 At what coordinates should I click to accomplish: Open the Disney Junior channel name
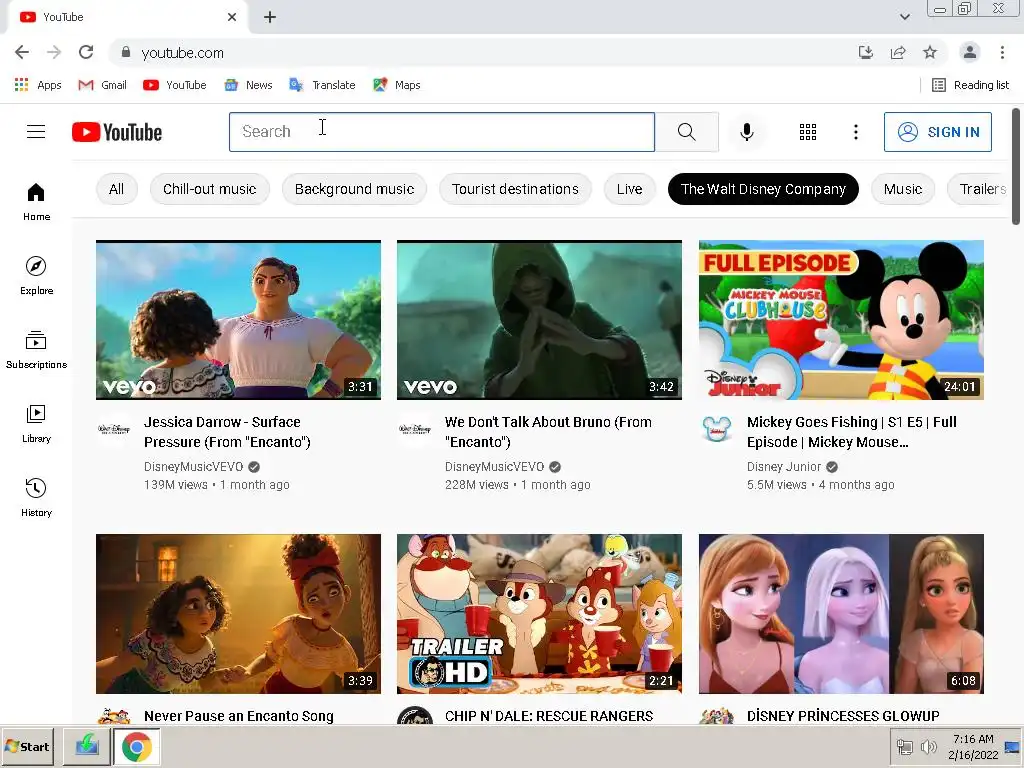(784, 467)
